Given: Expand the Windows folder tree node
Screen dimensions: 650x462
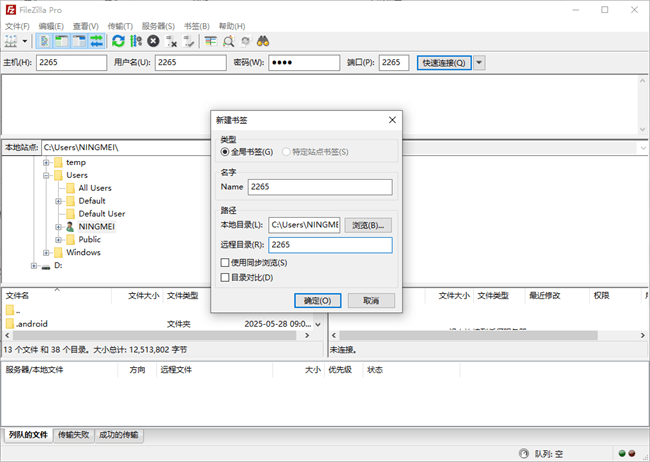Looking at the screenshot, I should (x=46, y=253).
